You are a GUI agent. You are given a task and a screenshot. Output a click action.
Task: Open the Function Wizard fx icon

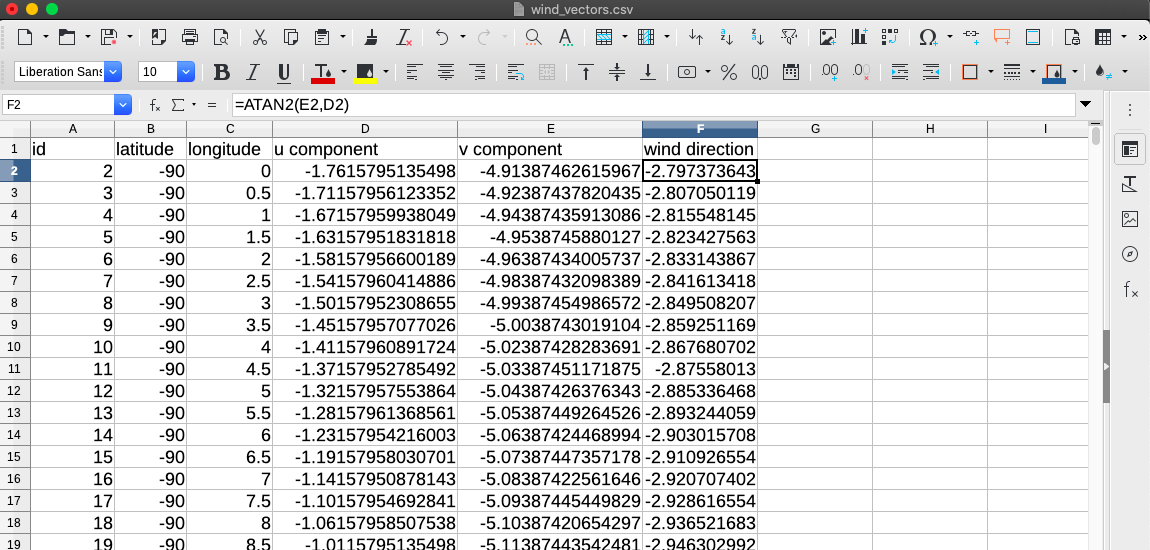click(x=155, y=105)
